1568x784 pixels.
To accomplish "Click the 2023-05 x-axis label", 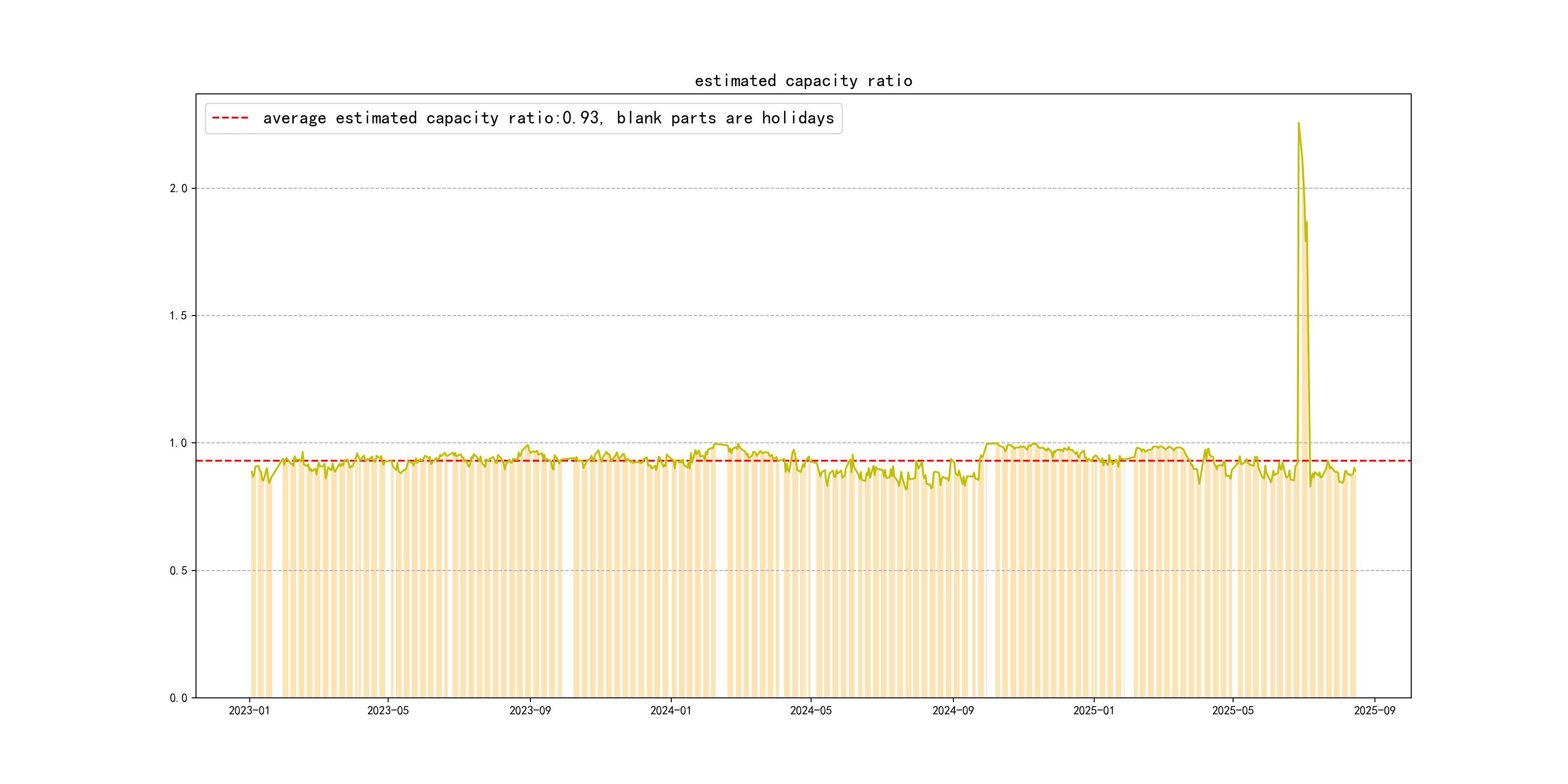I will coord(388,711).
